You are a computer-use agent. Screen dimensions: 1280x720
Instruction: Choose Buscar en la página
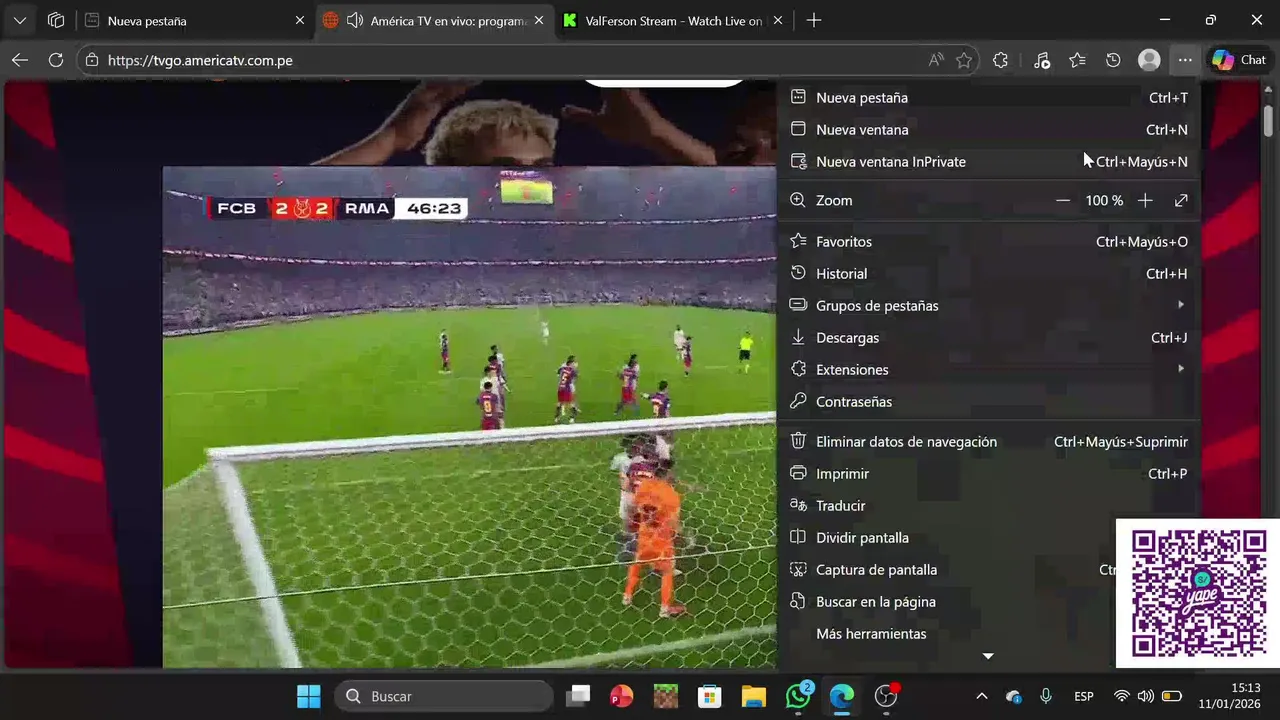pyautogui.click(x=949, y=601)
